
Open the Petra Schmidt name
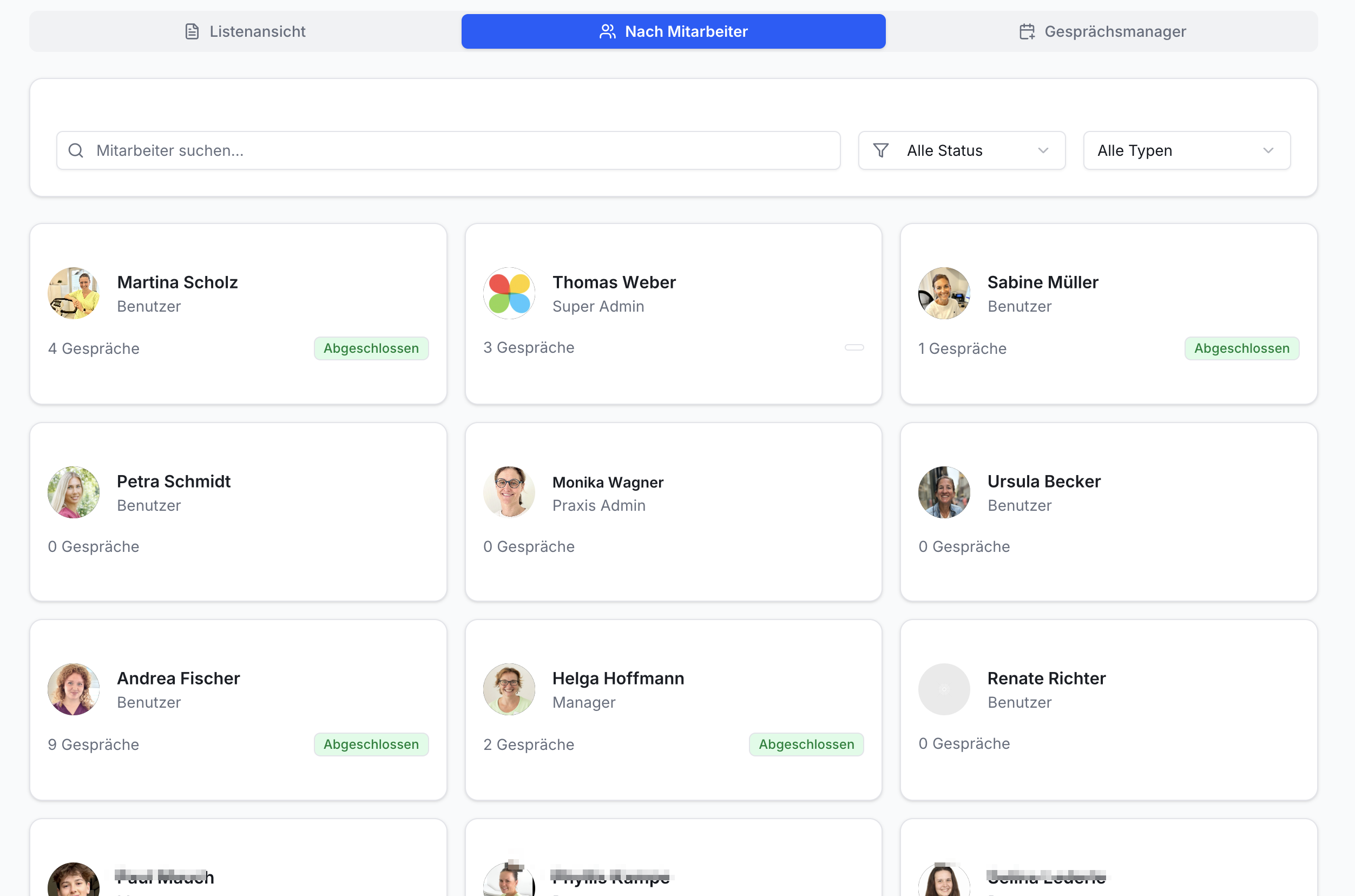174,481
